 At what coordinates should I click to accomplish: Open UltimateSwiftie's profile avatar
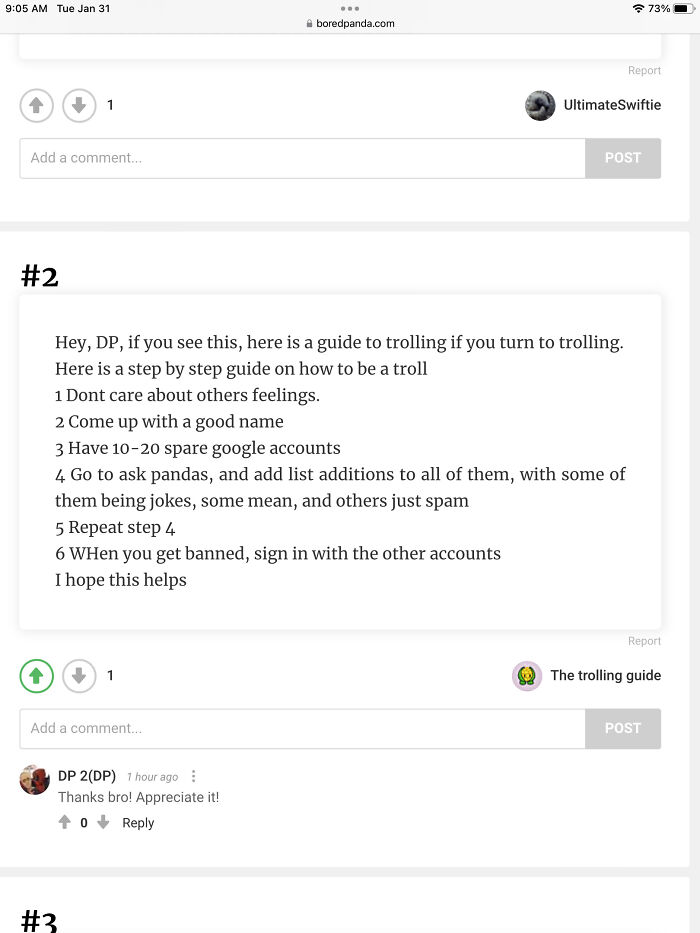540,105
